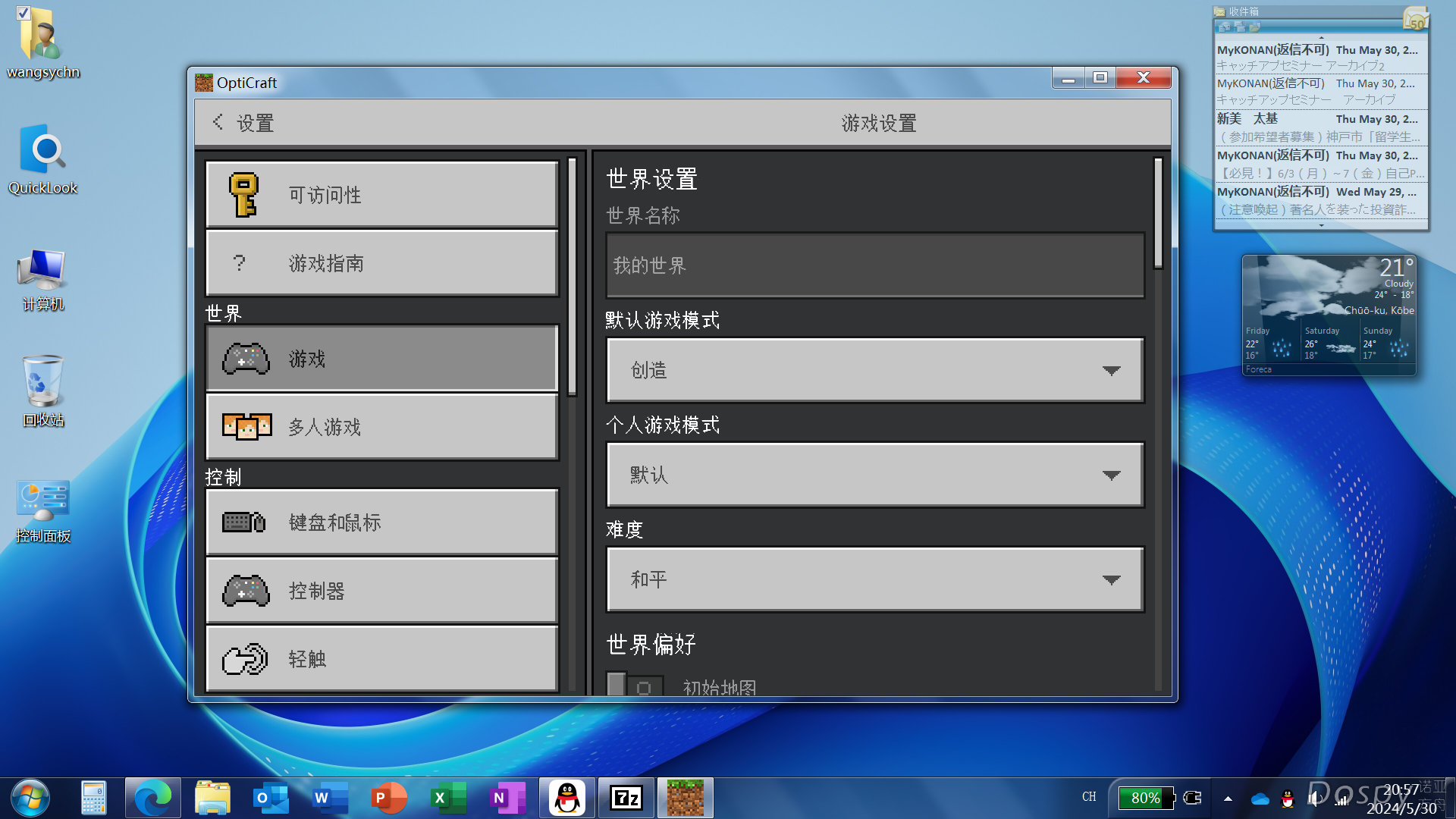Image resolution: width=1456 pixels, height=819 pixels.
Task: Open first MyKONAN email in inbox gadget
Action: pos(1319,58)
